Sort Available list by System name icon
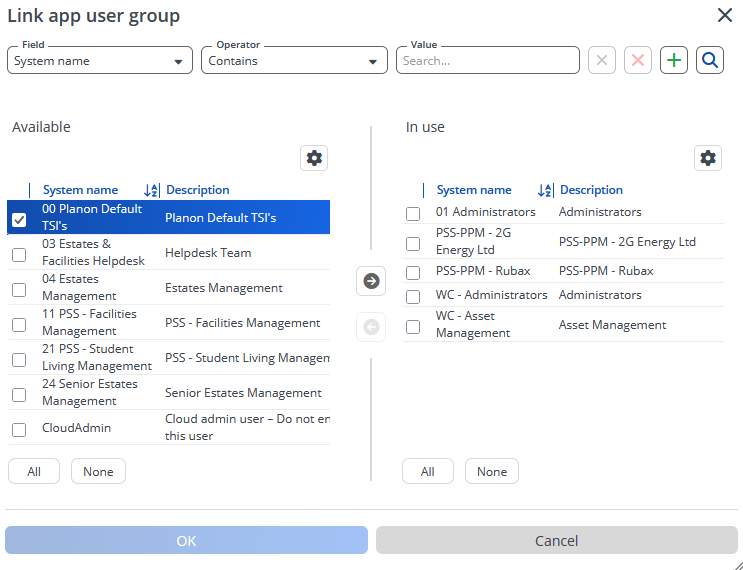 click(x=151, y=190)
